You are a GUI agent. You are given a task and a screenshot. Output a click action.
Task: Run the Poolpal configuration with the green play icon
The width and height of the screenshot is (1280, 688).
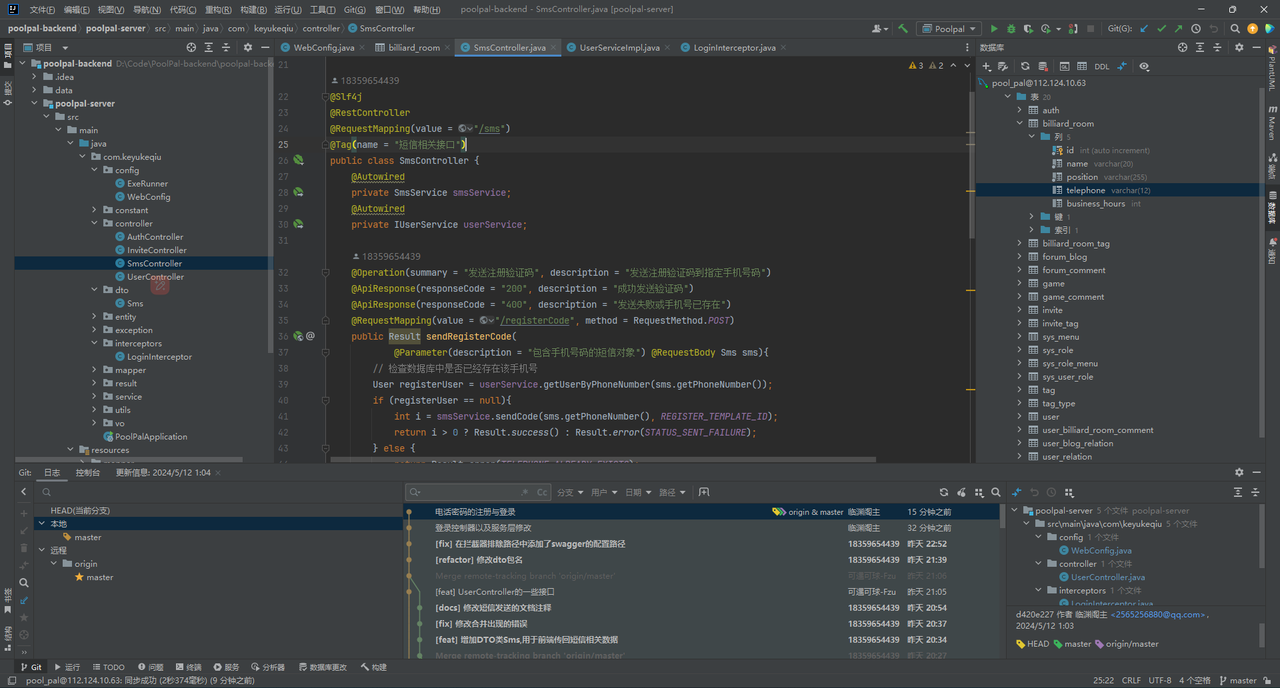pyautogui.click(x=994, y=29)
